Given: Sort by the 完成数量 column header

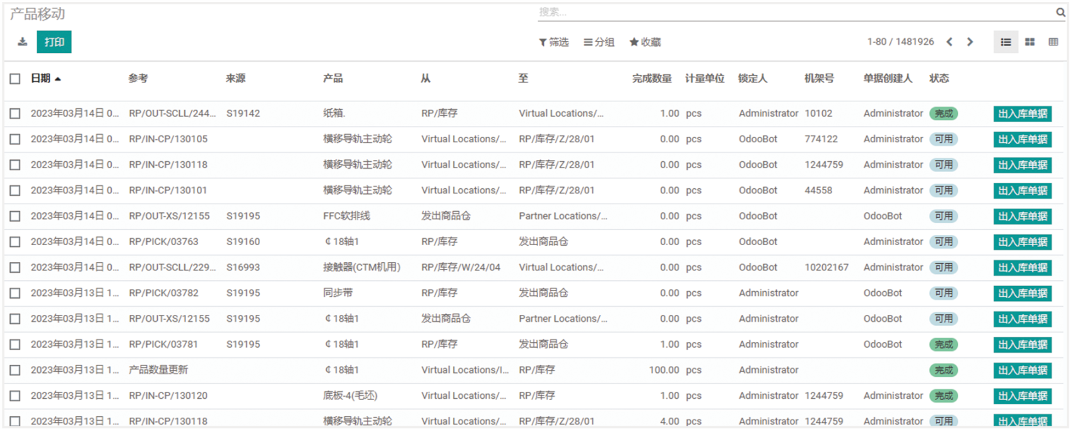Looking at the screenshot, I should coord(651,78).
